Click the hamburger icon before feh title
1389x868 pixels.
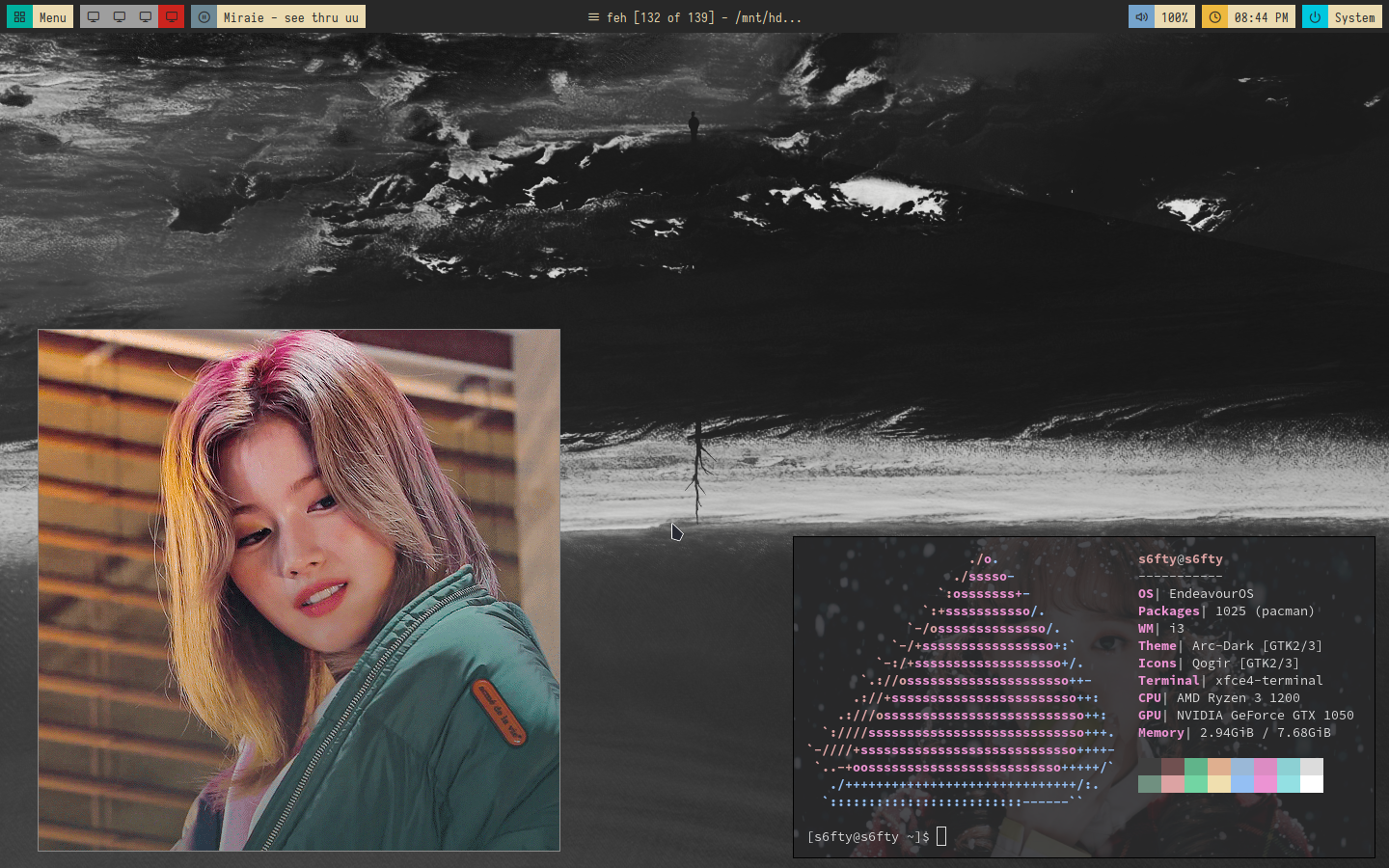pos(593,17)
